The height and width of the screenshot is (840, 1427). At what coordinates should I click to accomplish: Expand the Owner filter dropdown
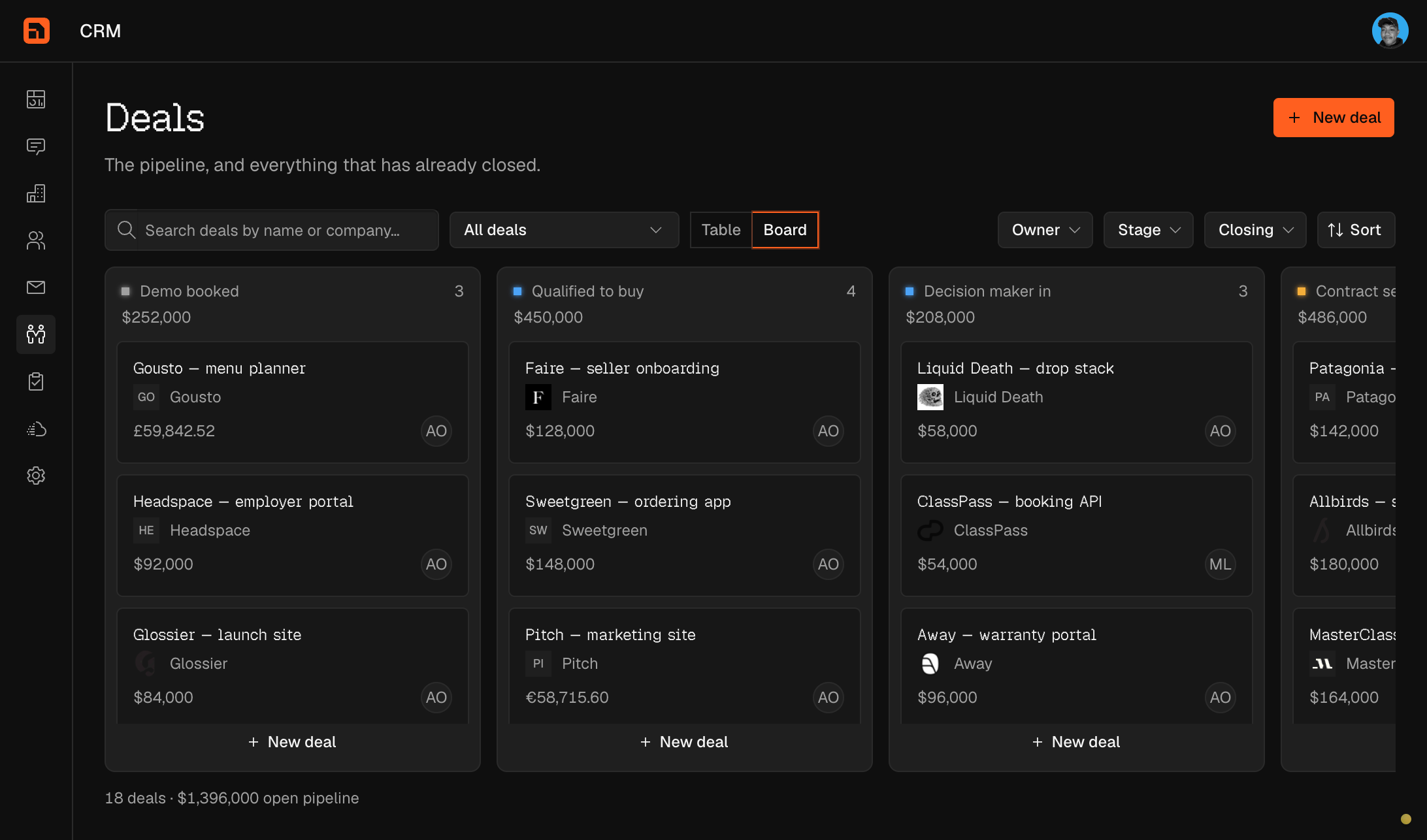1045,230
